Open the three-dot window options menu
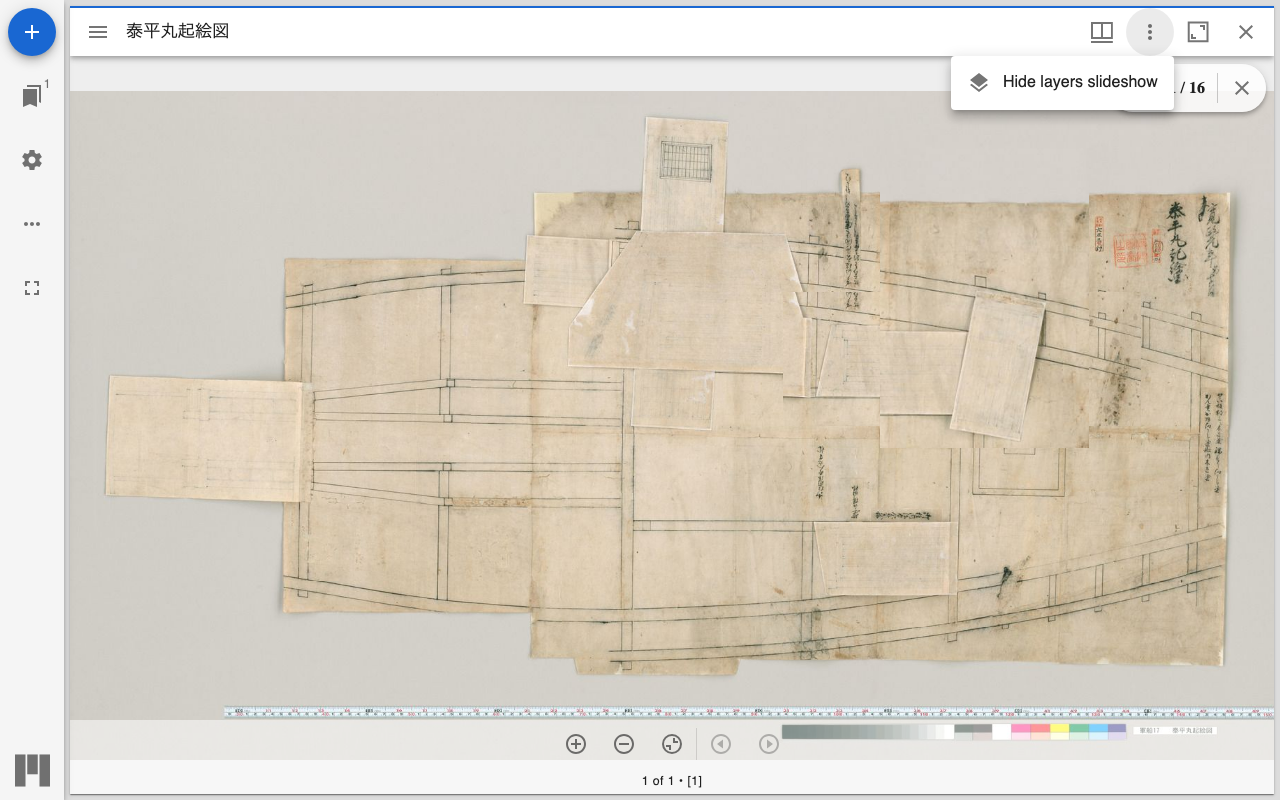Image resolution: width=1280 pixels, height=800 pixels. [1150, 32]
